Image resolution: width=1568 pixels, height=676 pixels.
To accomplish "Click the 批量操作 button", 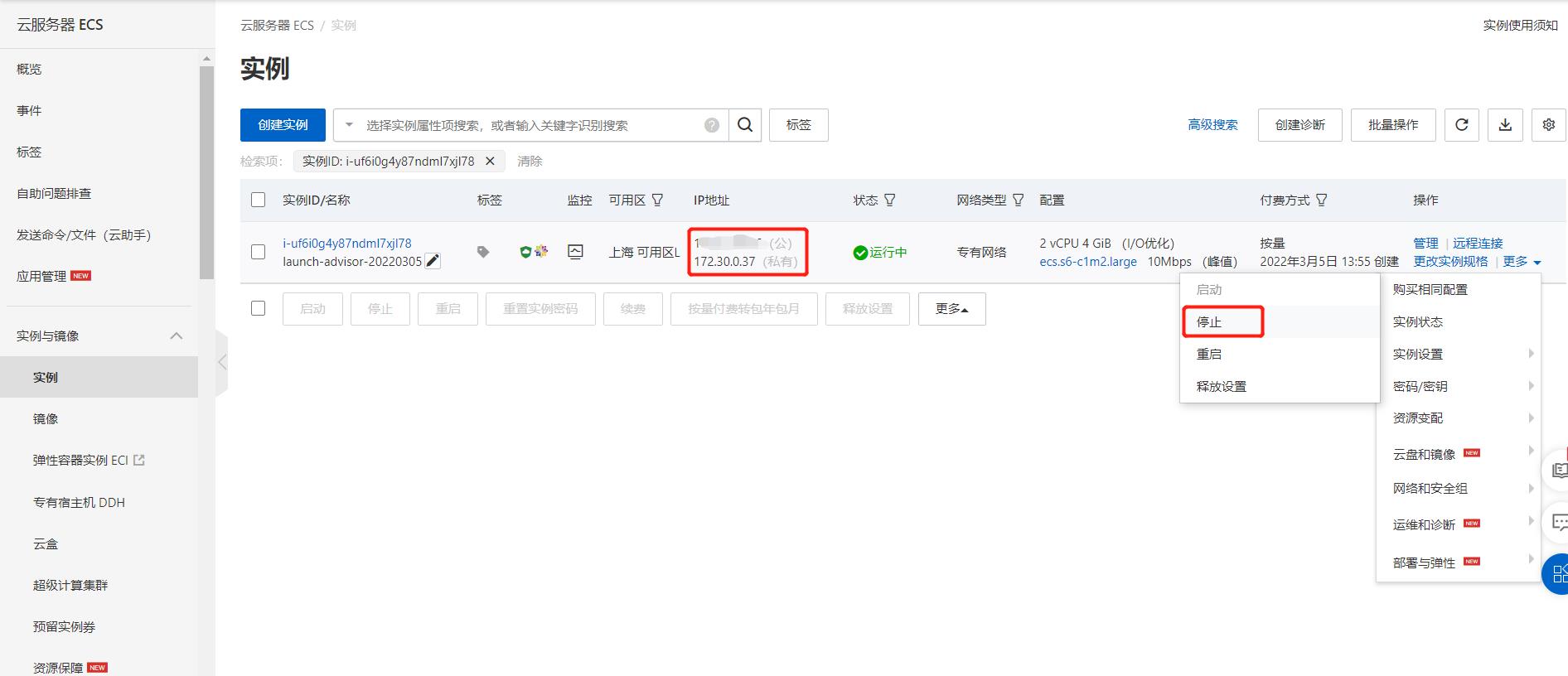I will [1392, 125].
